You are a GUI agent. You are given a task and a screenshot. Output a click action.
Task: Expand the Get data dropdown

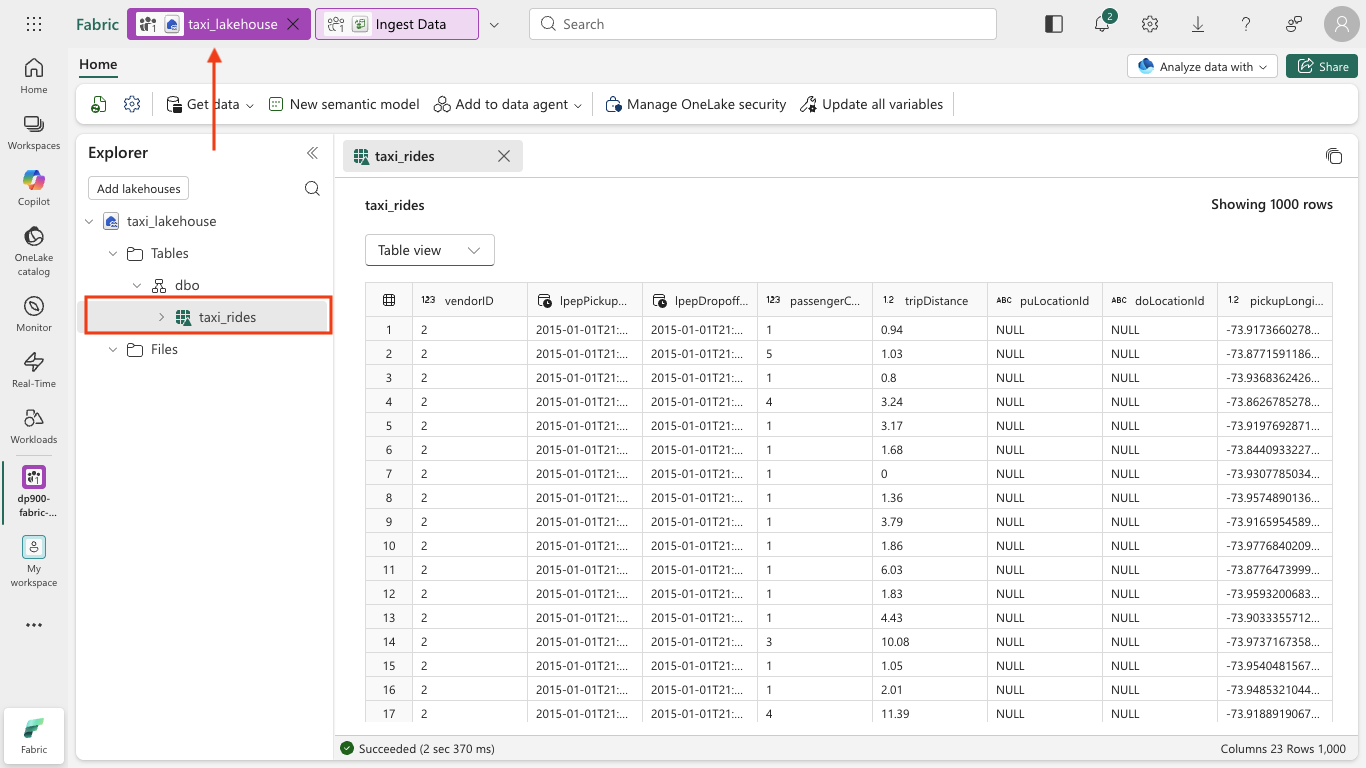pyautogui.click(x=210, y=104)
